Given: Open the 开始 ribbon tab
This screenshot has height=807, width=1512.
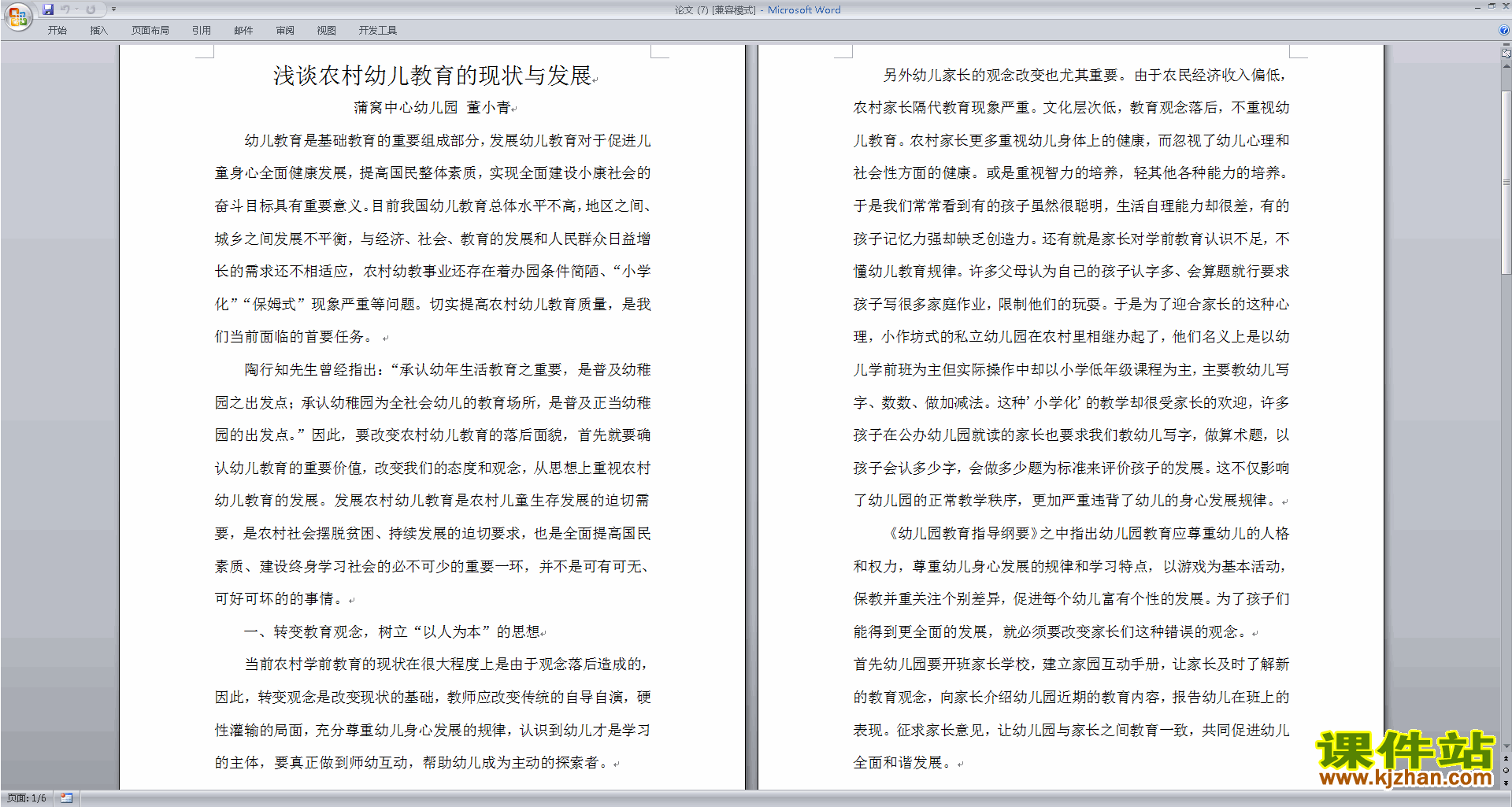Looking at the screenshot, I should click(57, 30).
